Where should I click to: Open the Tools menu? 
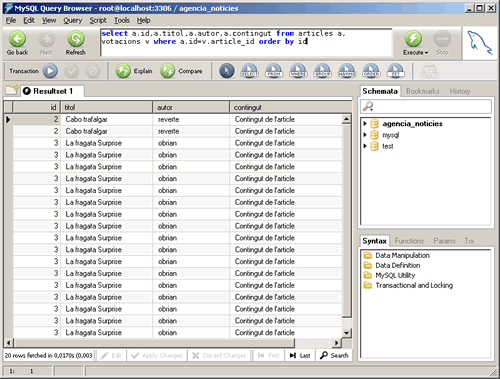click(122, 20)
